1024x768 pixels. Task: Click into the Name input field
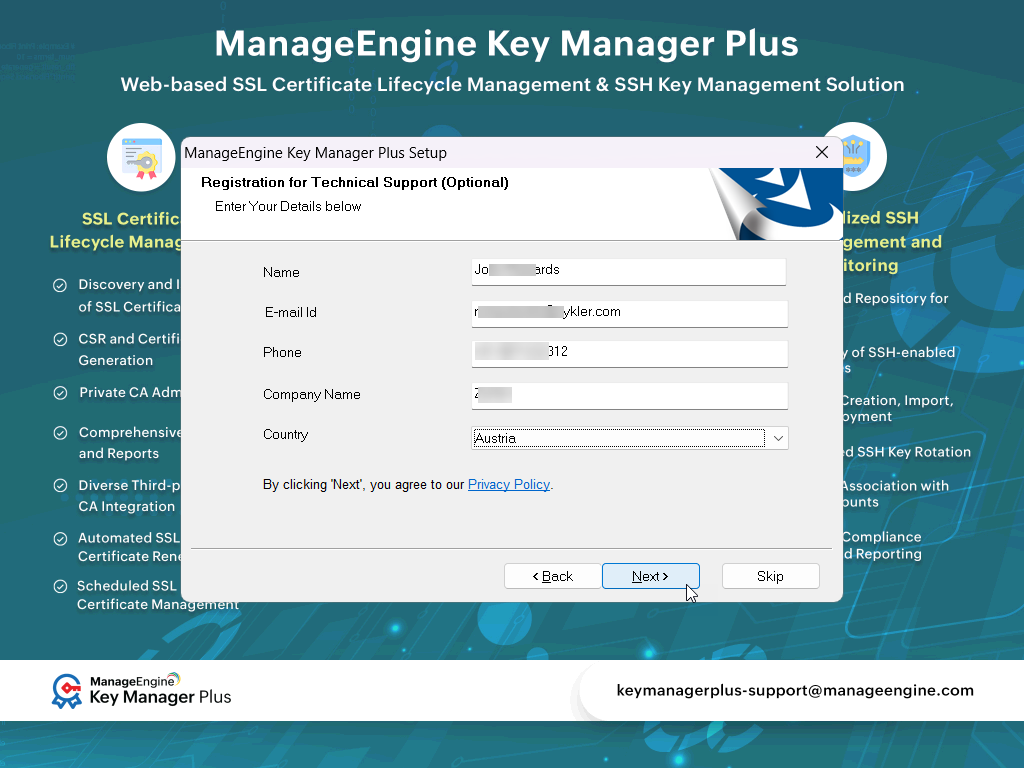click(629, 272)
